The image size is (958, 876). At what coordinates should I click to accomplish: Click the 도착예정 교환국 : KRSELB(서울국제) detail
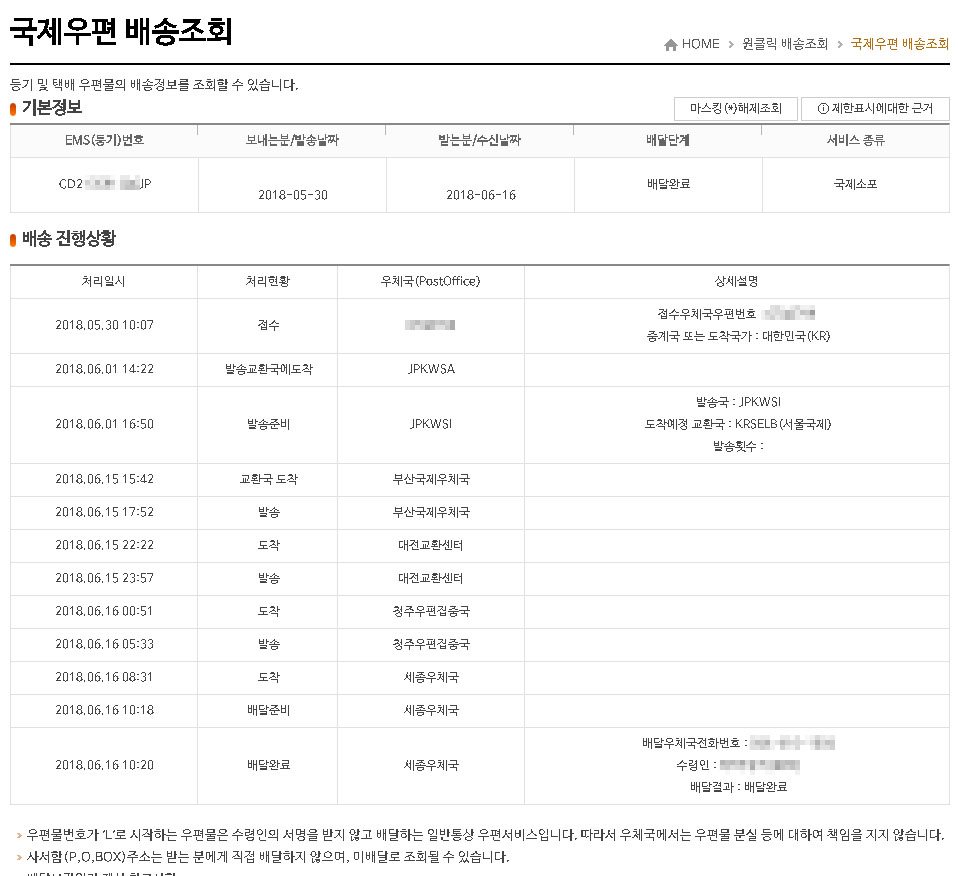pyautogui.click(x=738, y=425)
